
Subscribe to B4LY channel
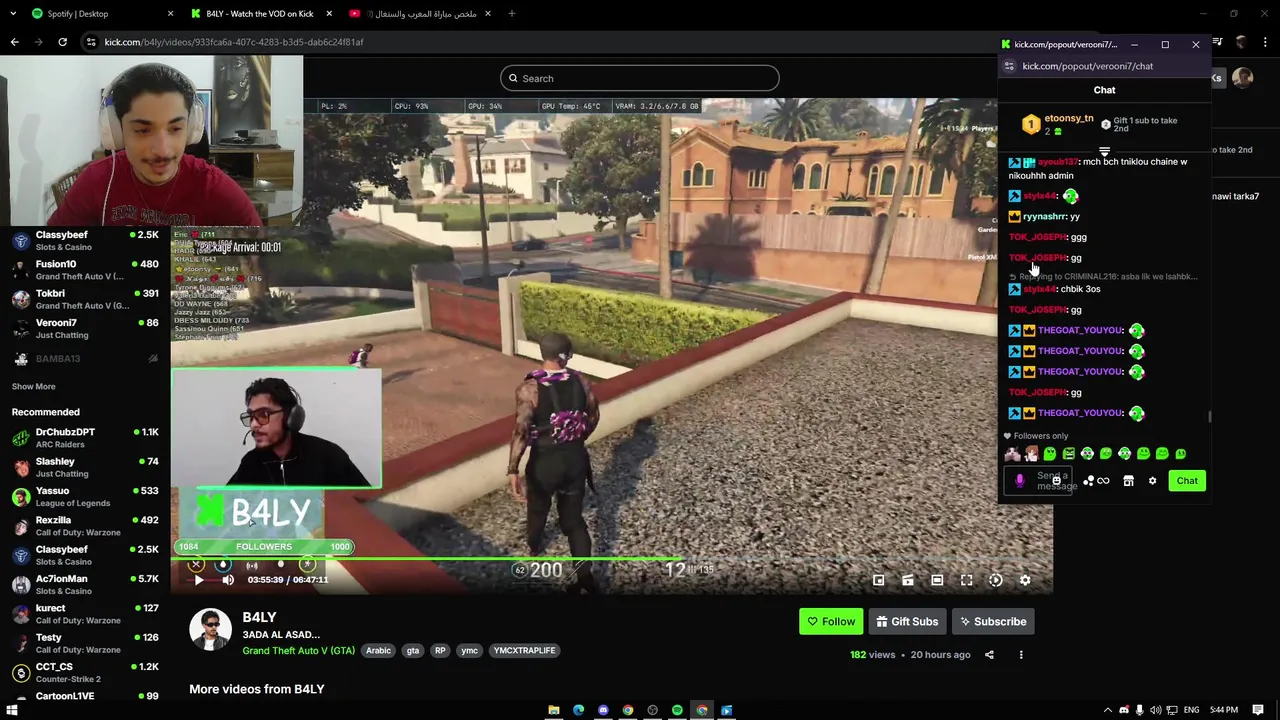[993, 622]
